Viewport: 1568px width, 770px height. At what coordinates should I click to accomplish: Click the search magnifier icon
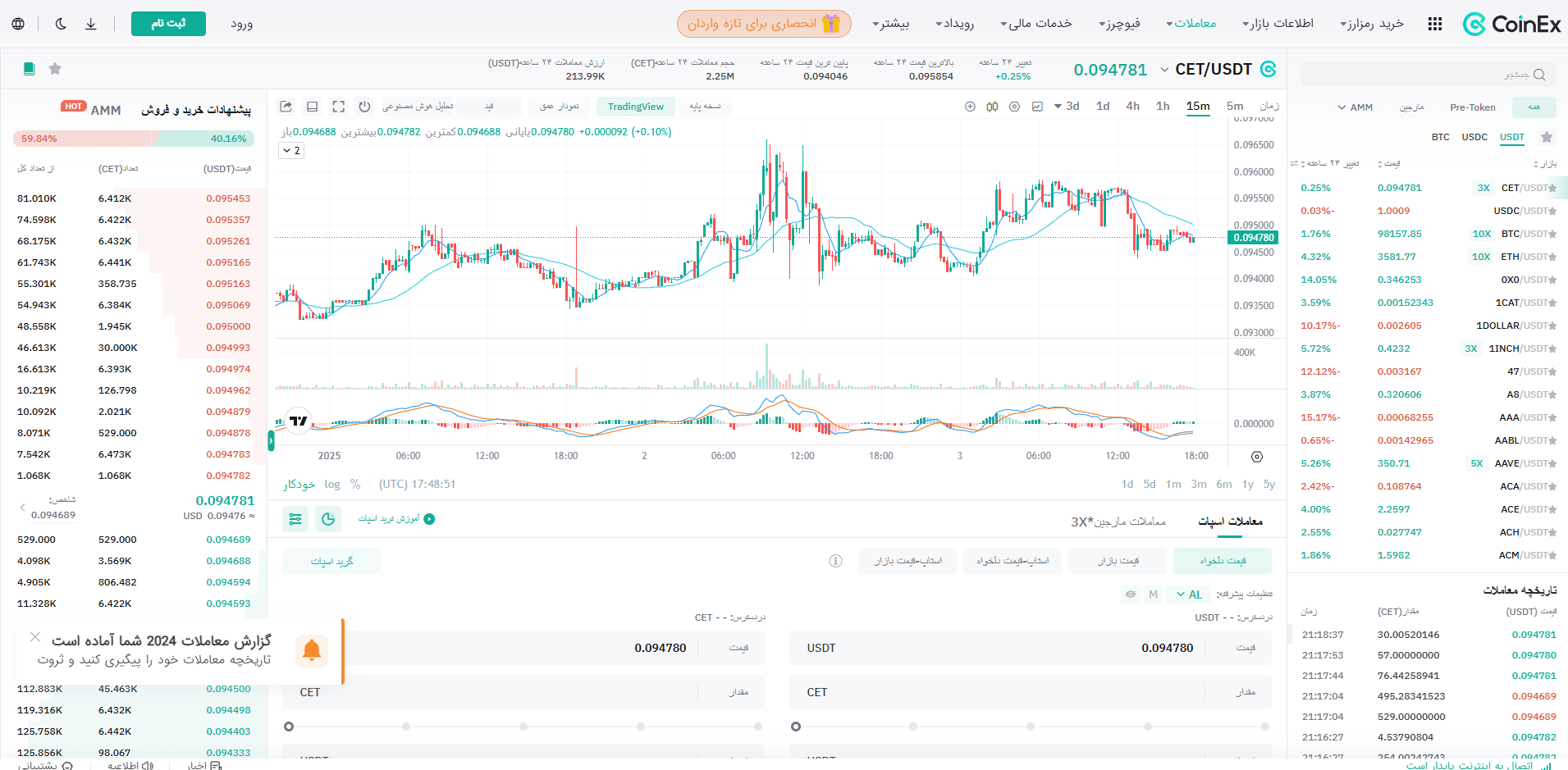click(x=1538, y=75)
